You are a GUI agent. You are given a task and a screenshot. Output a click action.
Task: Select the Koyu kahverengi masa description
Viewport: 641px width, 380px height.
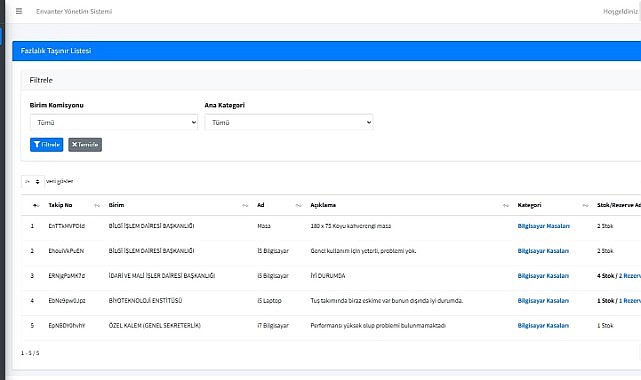tap(351, 226)
